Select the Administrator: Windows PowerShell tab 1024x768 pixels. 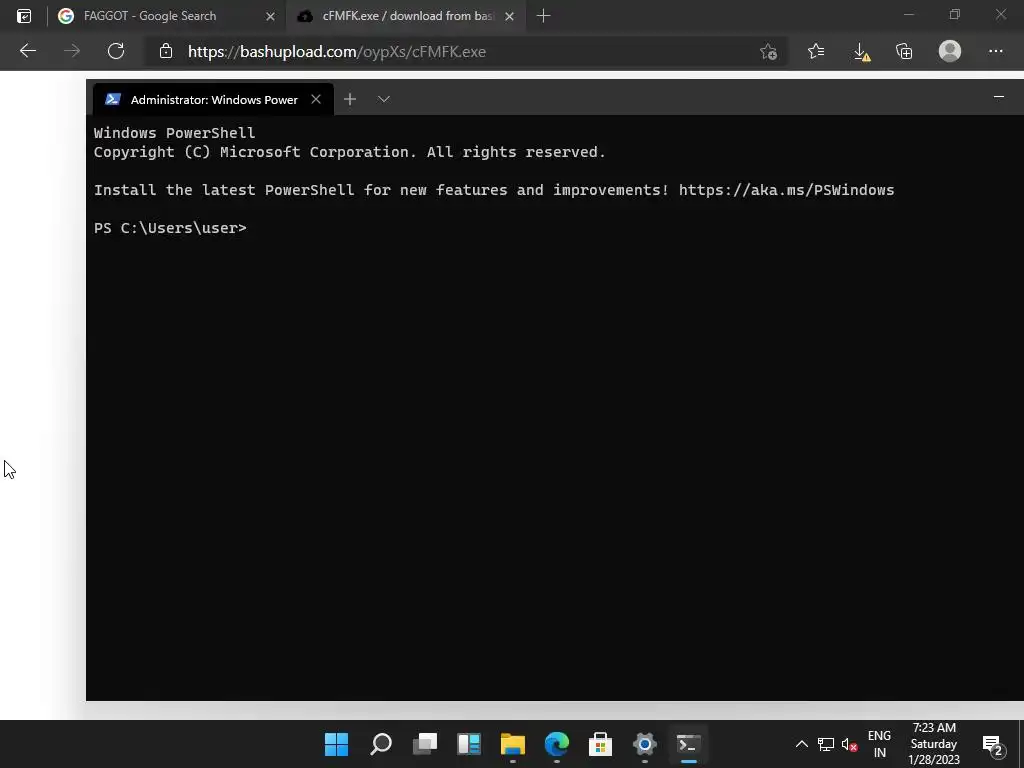(213, 99)
